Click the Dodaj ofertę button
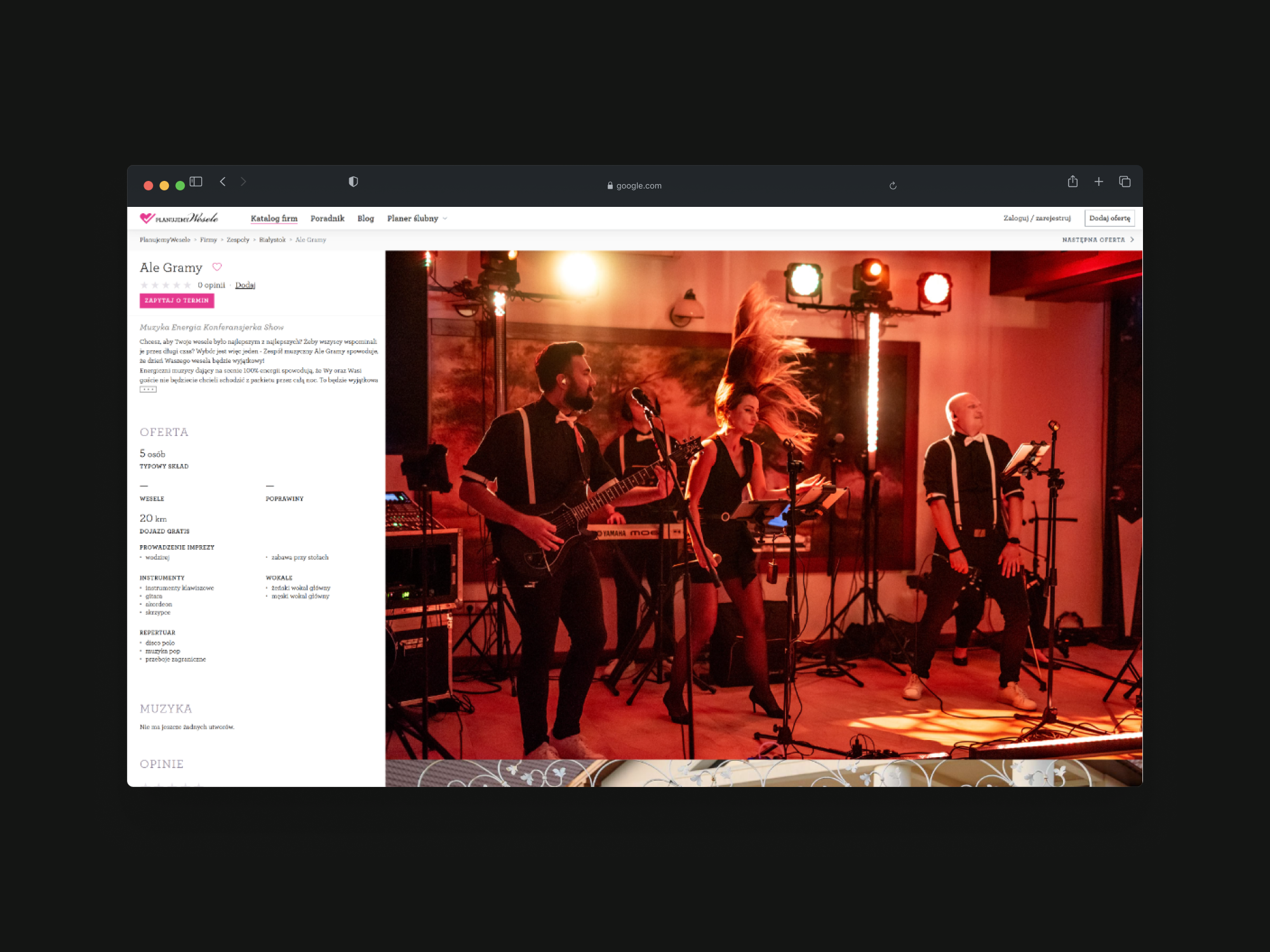Screen dimensions: 1270x952 click(1109, 218)
